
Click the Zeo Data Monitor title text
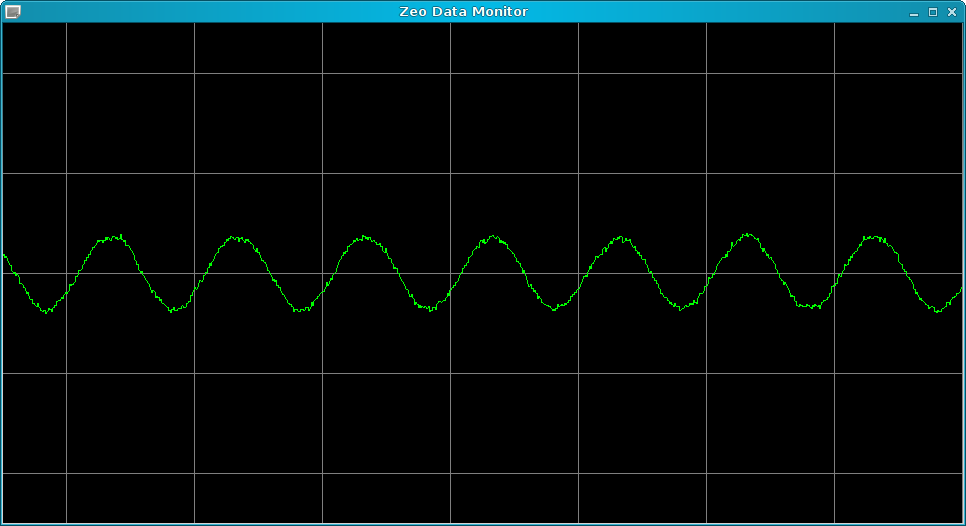[463, 12]
